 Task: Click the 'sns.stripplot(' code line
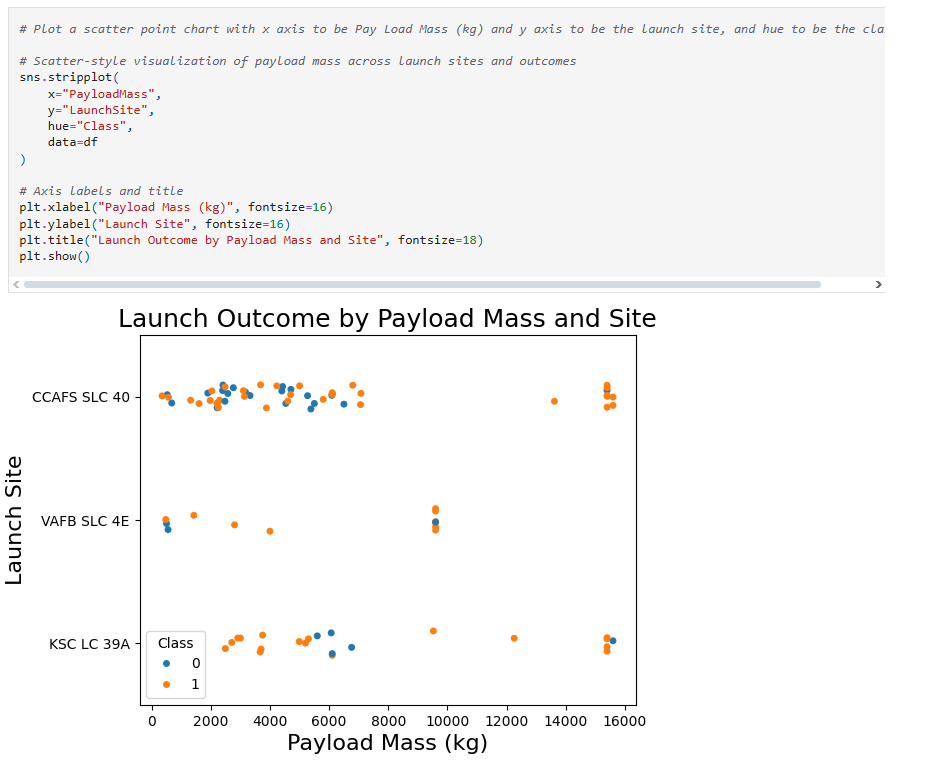click(x=69, y=77)
